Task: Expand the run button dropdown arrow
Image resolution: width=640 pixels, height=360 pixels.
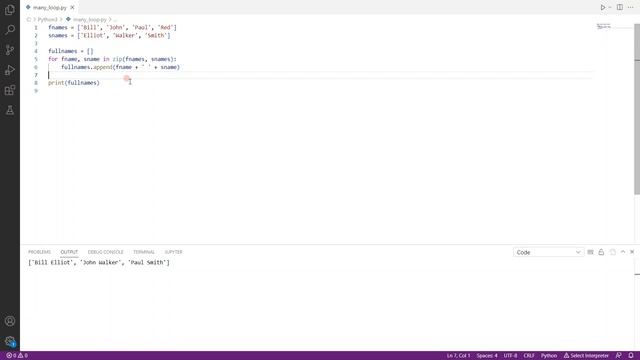Action: [610, 7]
